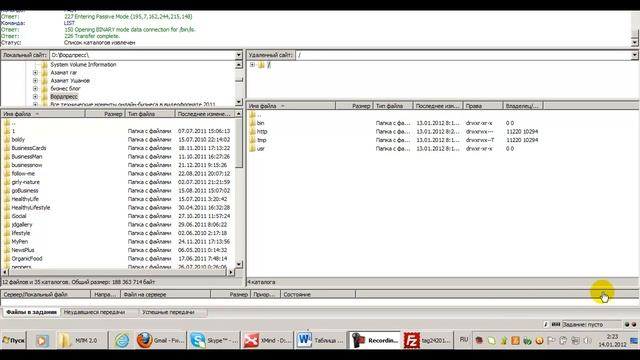Viewport: 640px width, 360px height.
Task: Click the System Volume Information folder icon
Action: coord(44,64)
